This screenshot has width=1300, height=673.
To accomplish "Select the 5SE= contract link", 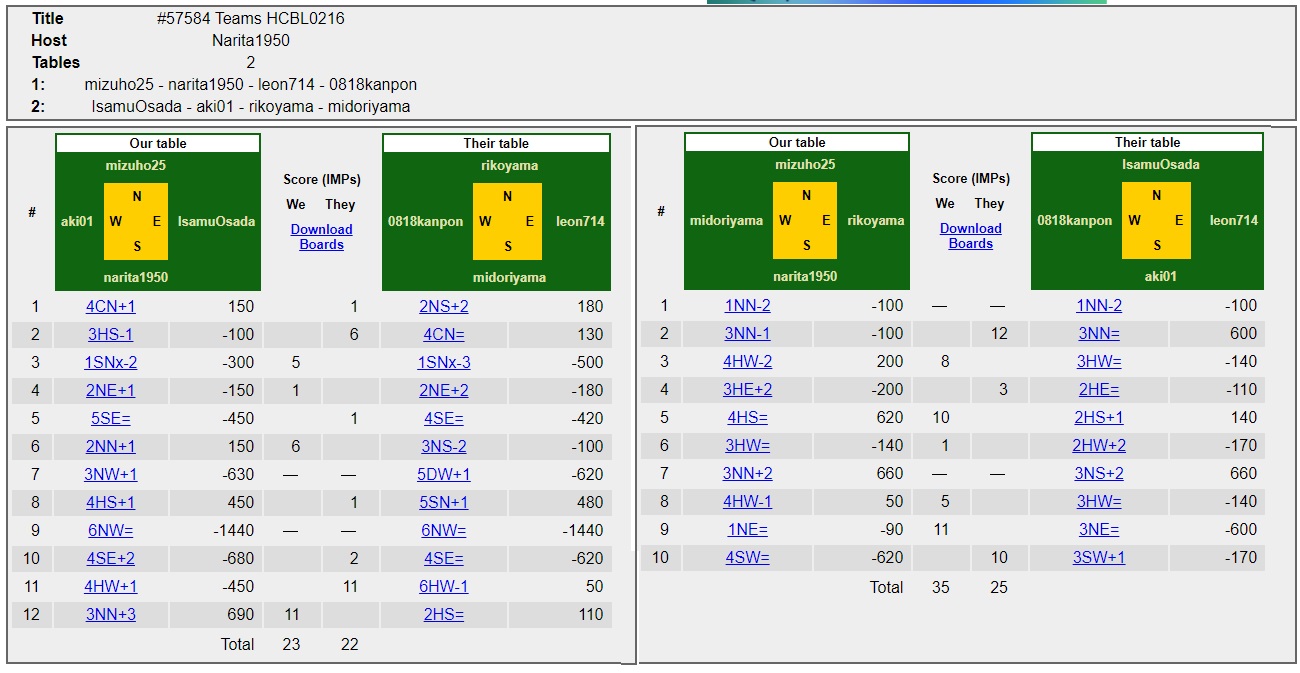I will coord(110,418).
